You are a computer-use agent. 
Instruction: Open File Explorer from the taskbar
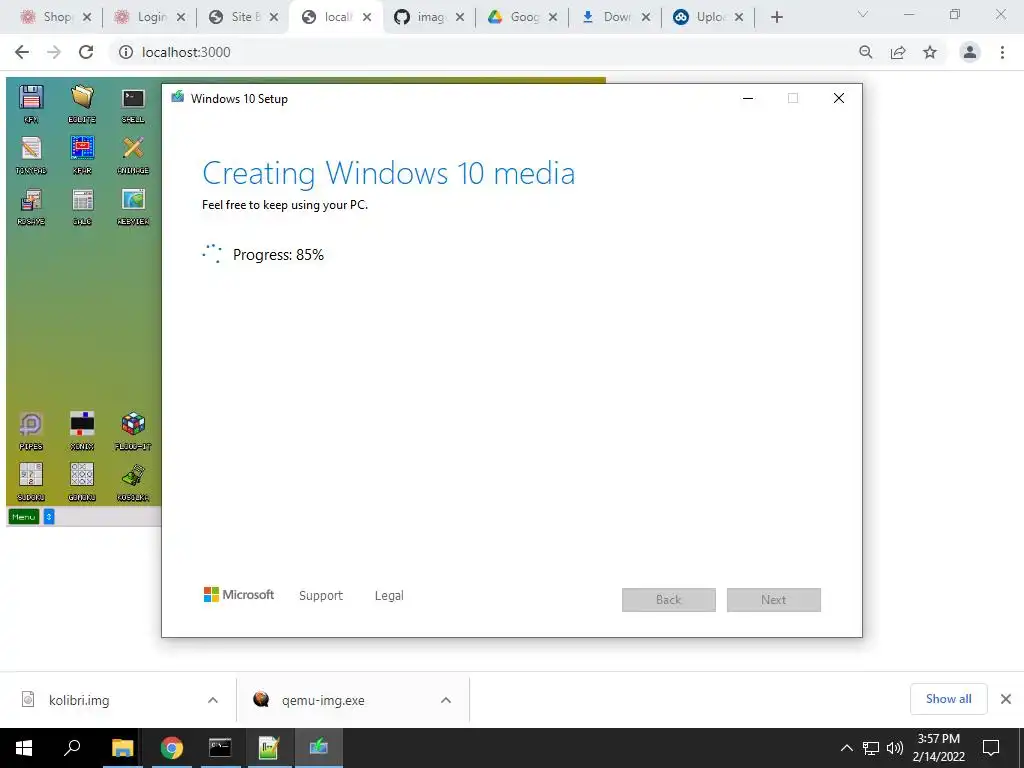(122, 748)
